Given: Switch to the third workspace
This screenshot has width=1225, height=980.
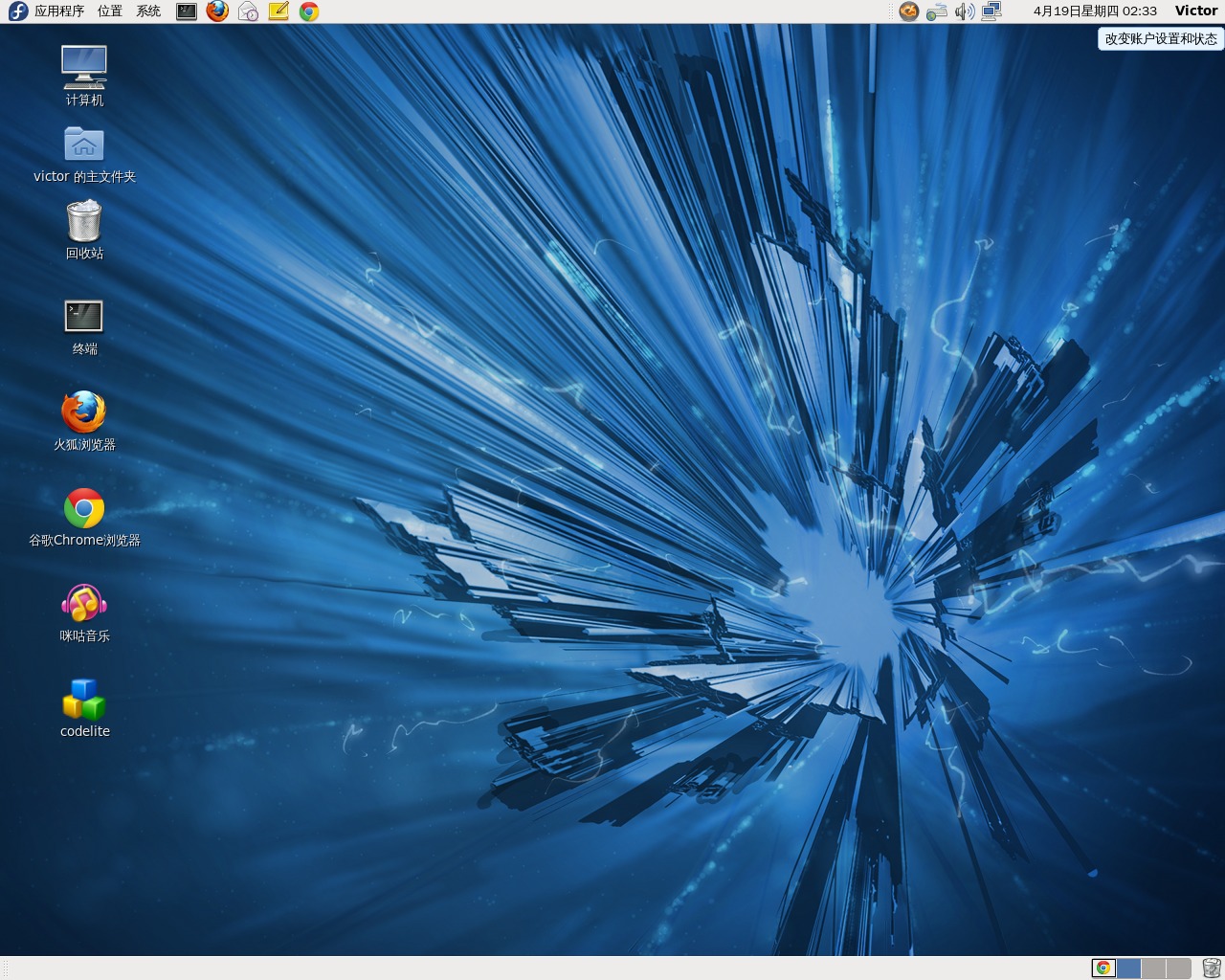Looking at the screenshot, I should 1153,968.
